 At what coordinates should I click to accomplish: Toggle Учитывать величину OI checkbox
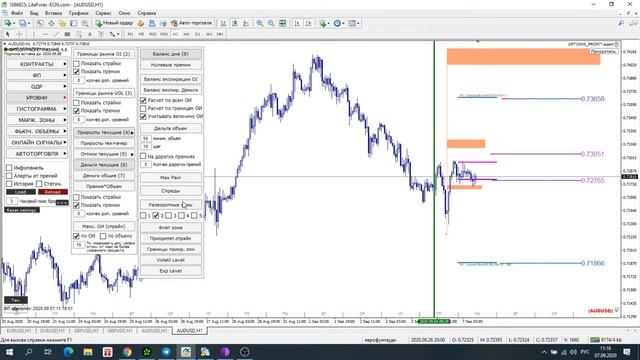click(x=143, y=116)
